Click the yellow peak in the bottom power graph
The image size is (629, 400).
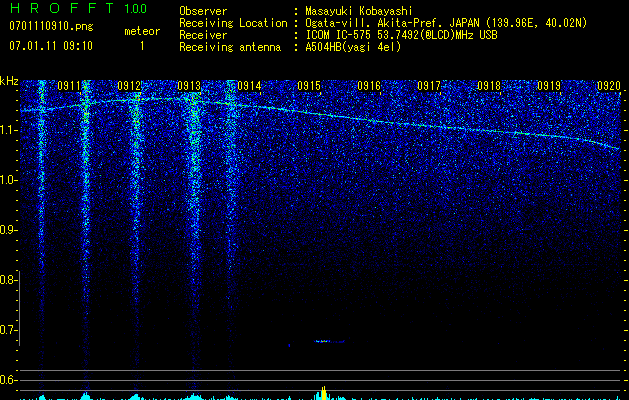coord(323,391)
